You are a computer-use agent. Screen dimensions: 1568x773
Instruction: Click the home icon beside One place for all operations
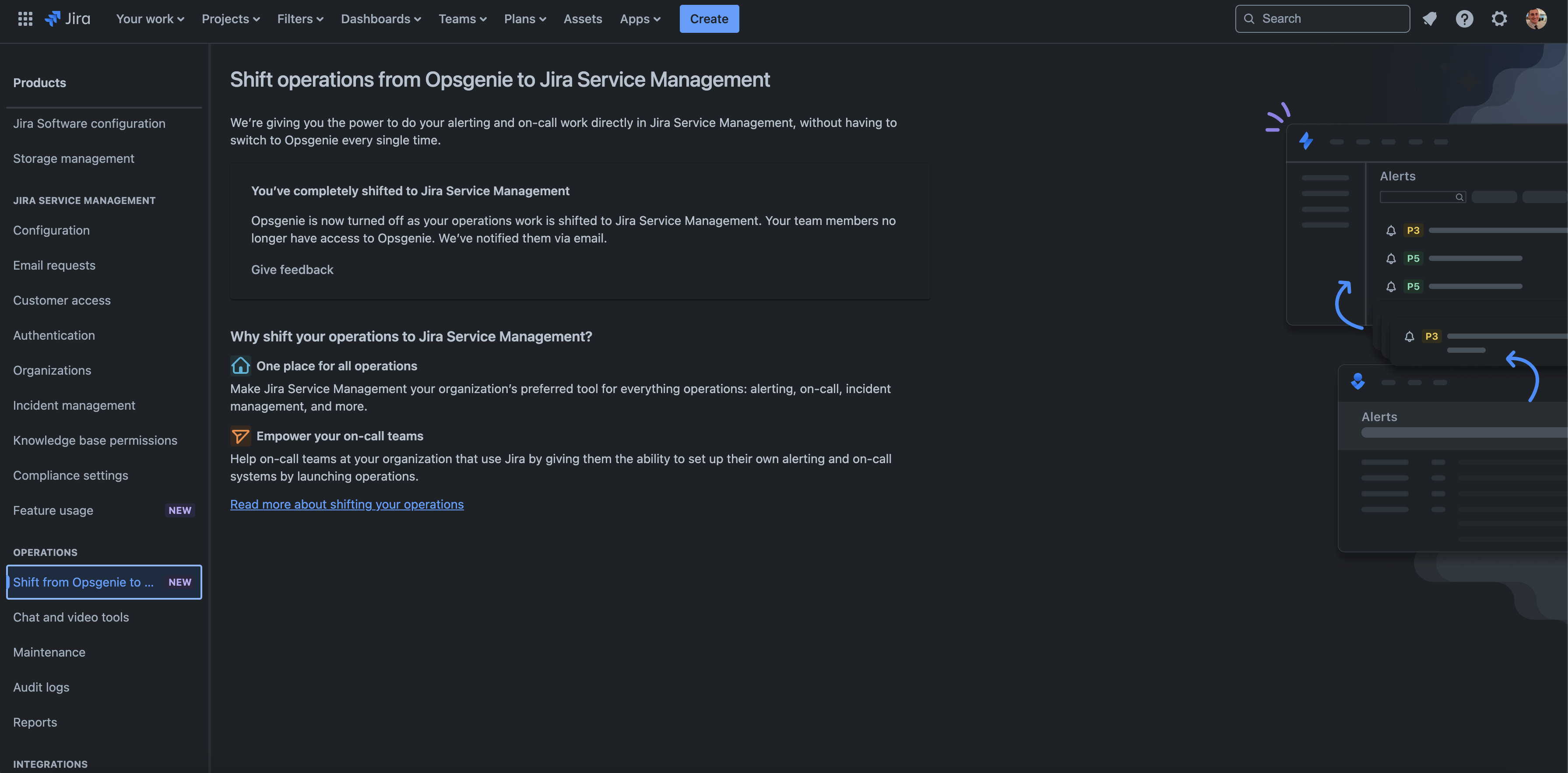click(240, 365)
